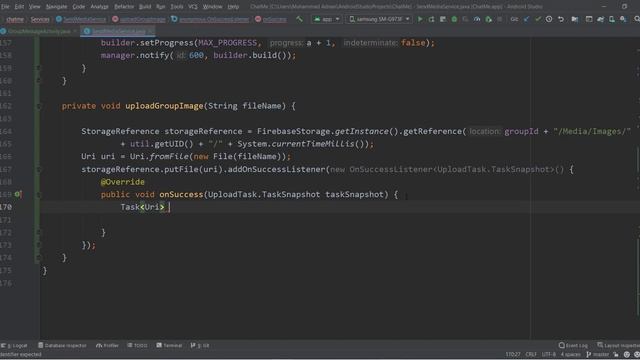Open the Logcat tool window
The width and height of the screenshot is (640, 360).
[x=14, y=345]
